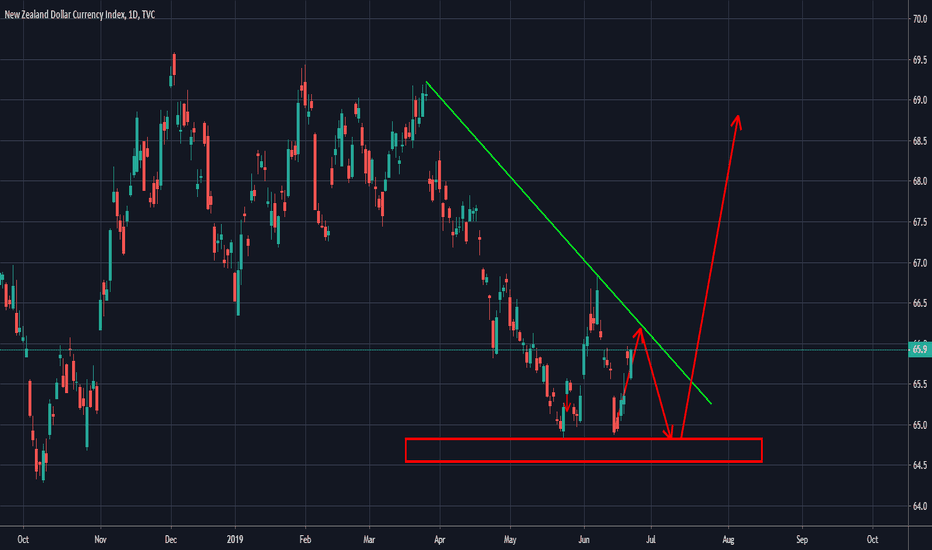The image size is (932, 550).
Task: Click the 64.0 price axis label
Action: 920,506
